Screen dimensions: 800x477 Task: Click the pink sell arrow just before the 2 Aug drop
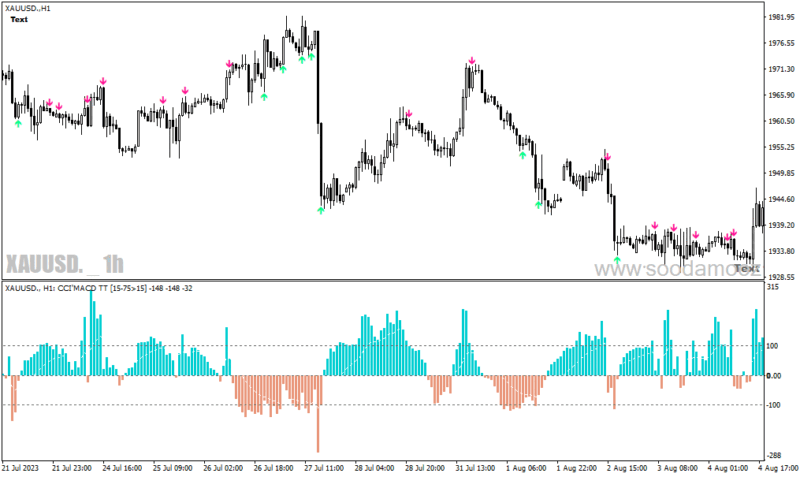point(607,157)
